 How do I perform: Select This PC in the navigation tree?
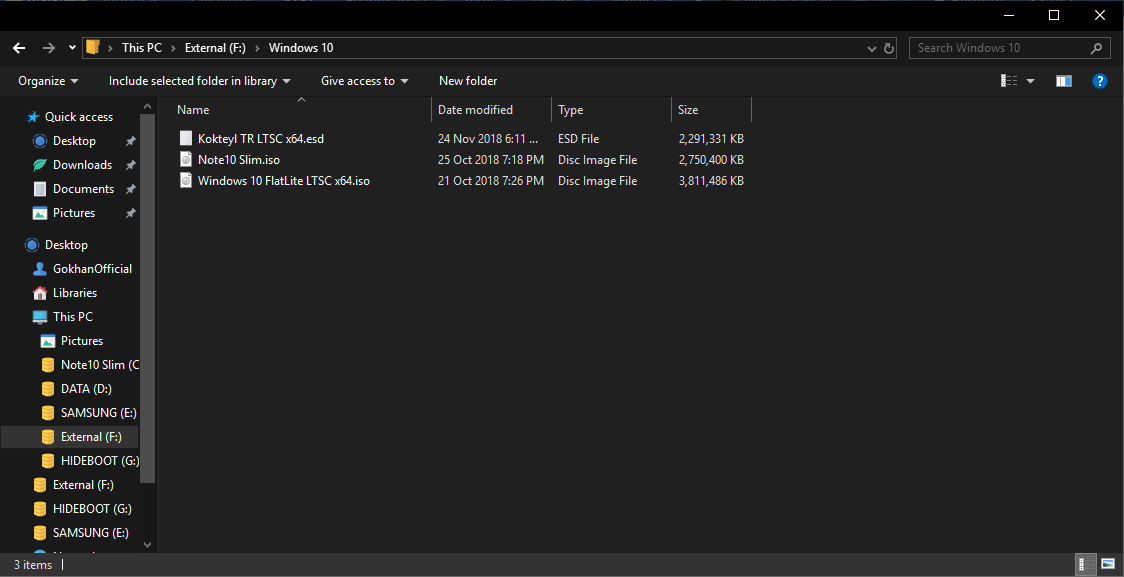pyautogui.click(x=72, y=317)
